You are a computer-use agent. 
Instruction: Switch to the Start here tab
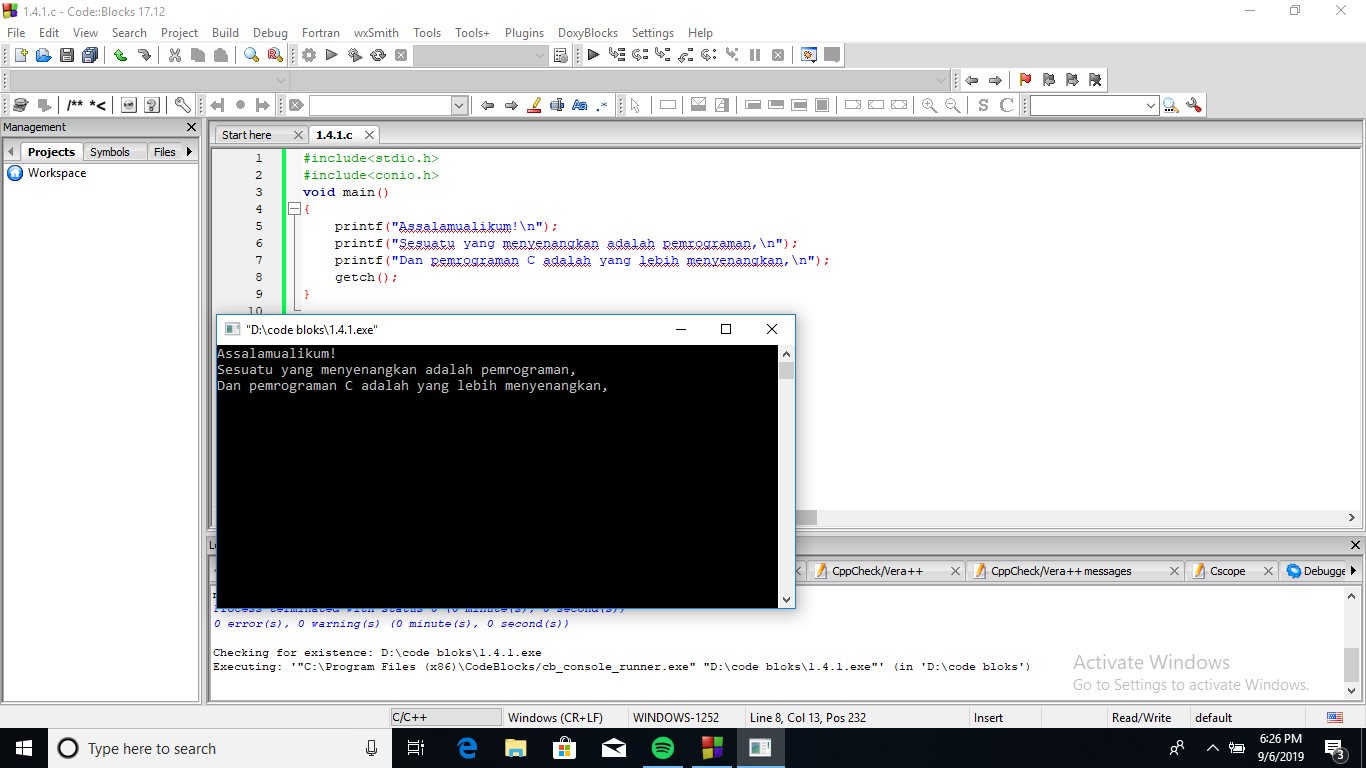click(247, 135)
